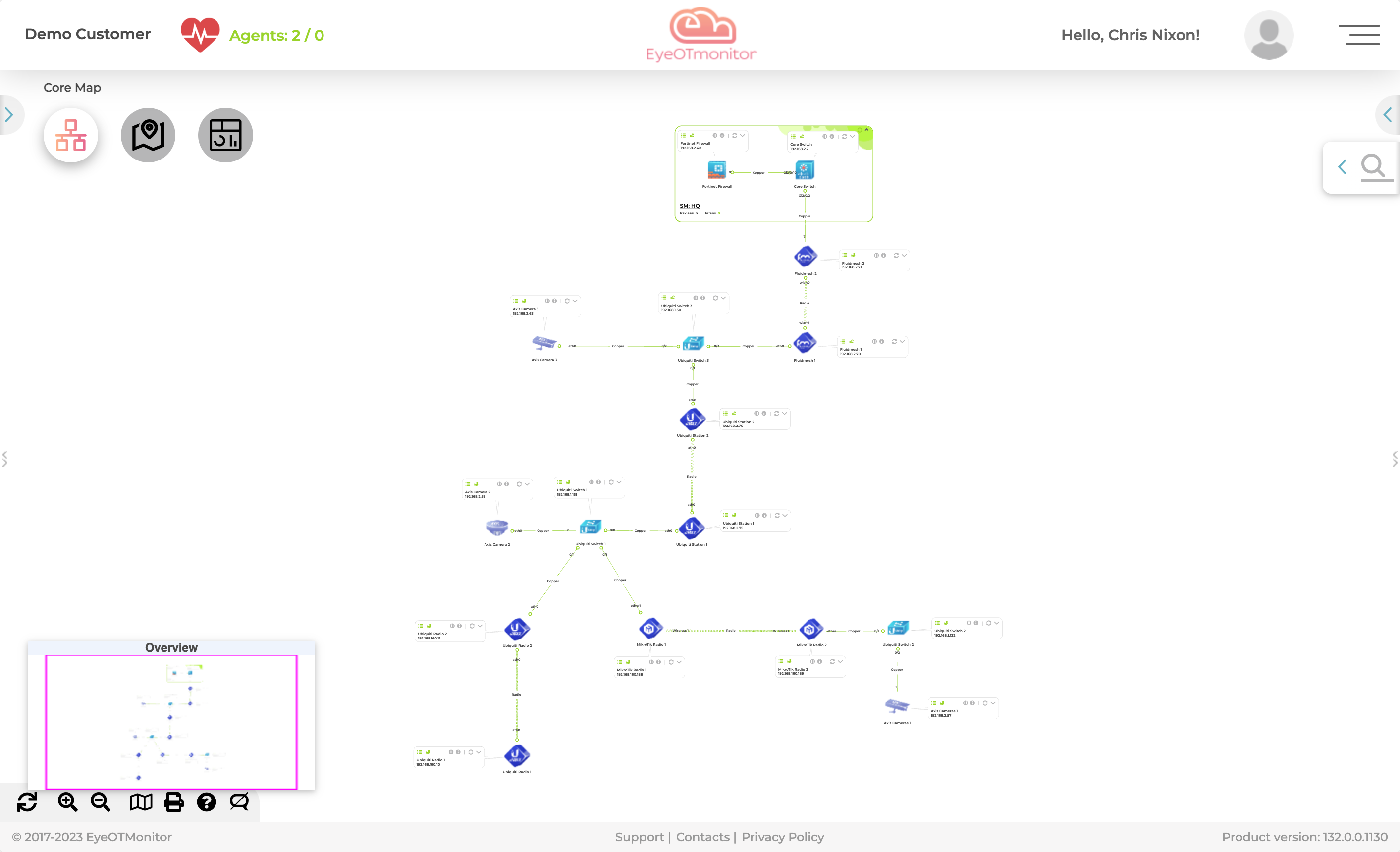1400x852 pixels.
Task: Collapse the SM: HQ group box
Action: coord(866,130)
